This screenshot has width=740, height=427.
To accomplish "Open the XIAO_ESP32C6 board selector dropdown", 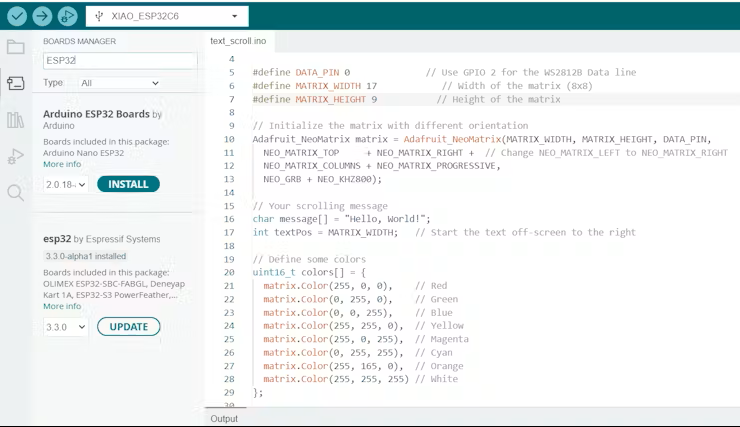I will (x=167, y=16).
